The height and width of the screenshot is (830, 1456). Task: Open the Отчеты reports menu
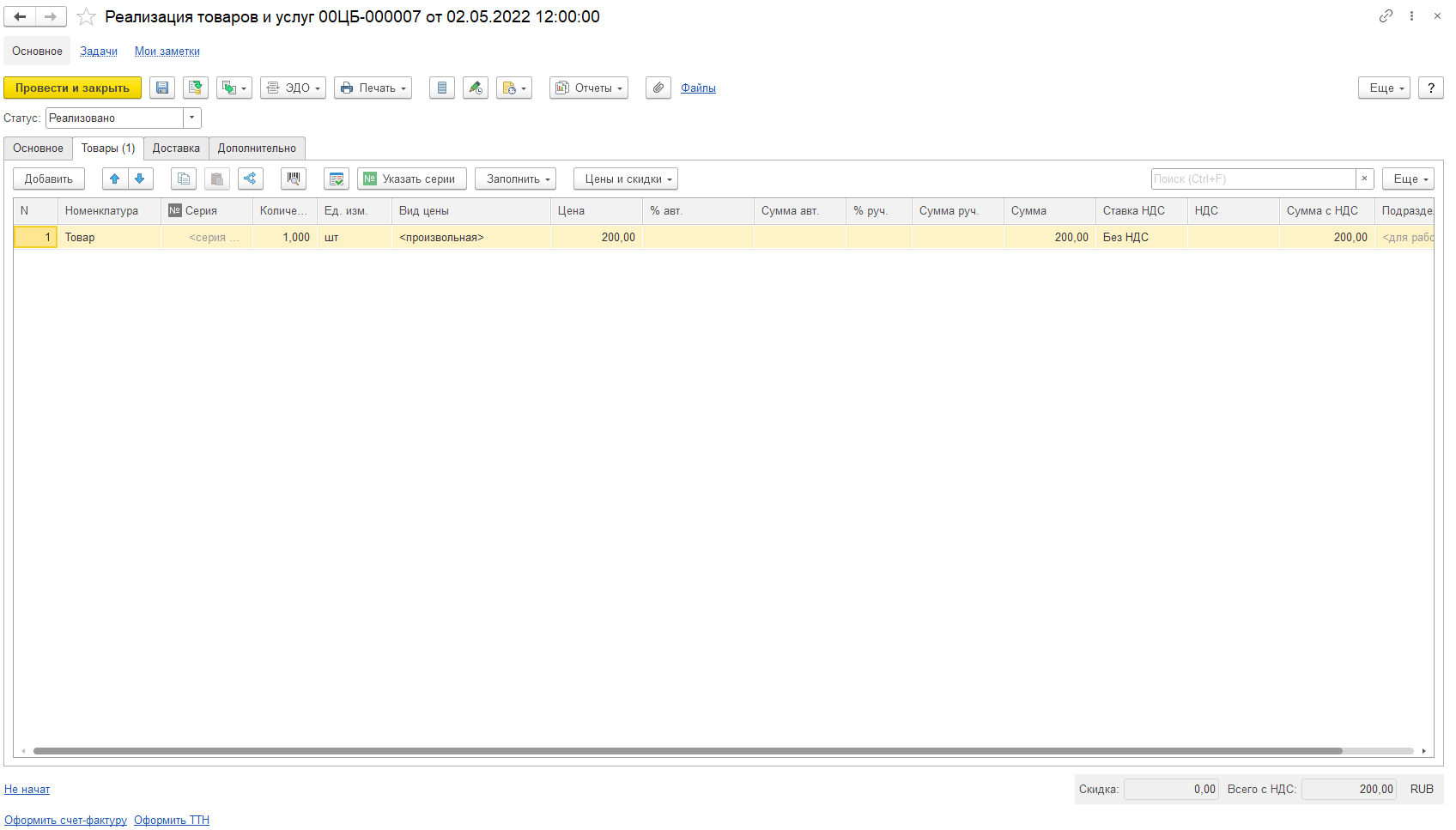[x=589, y=88]
